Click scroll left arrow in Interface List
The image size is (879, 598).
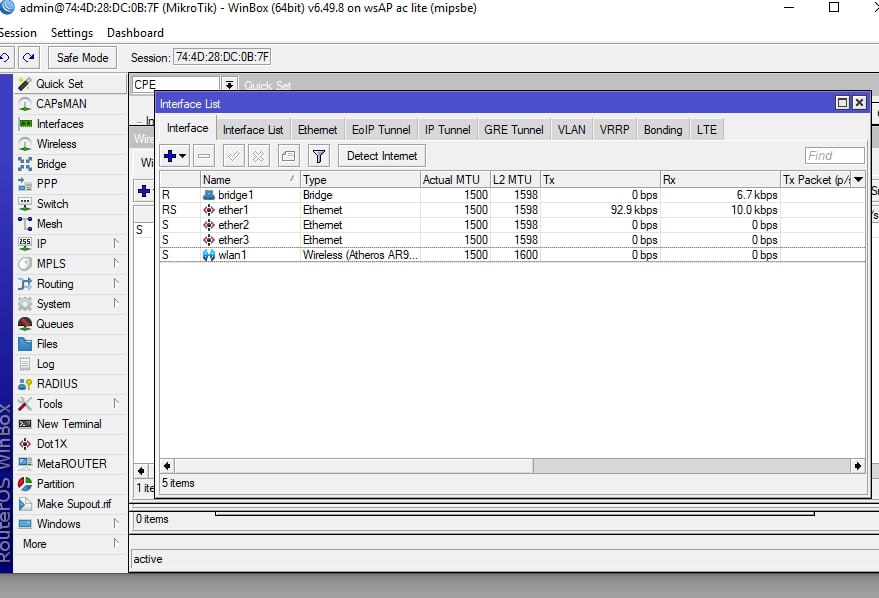pos(167,466)
